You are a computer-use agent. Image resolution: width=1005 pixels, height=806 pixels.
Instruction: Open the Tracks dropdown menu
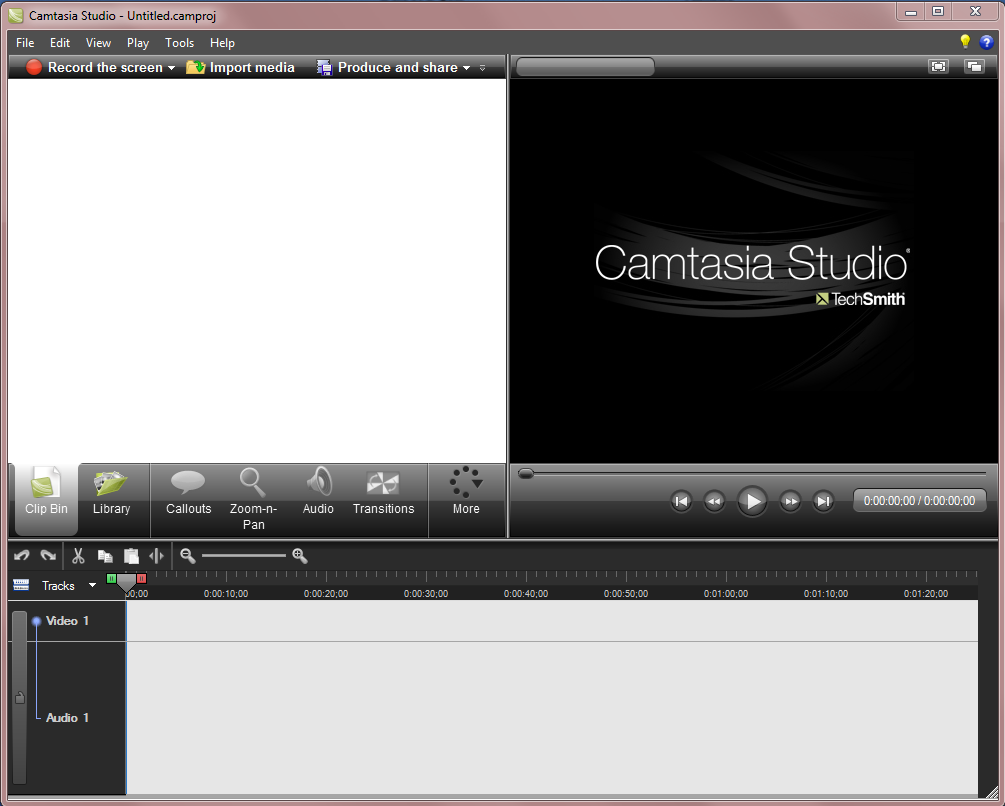pos(92,585)
